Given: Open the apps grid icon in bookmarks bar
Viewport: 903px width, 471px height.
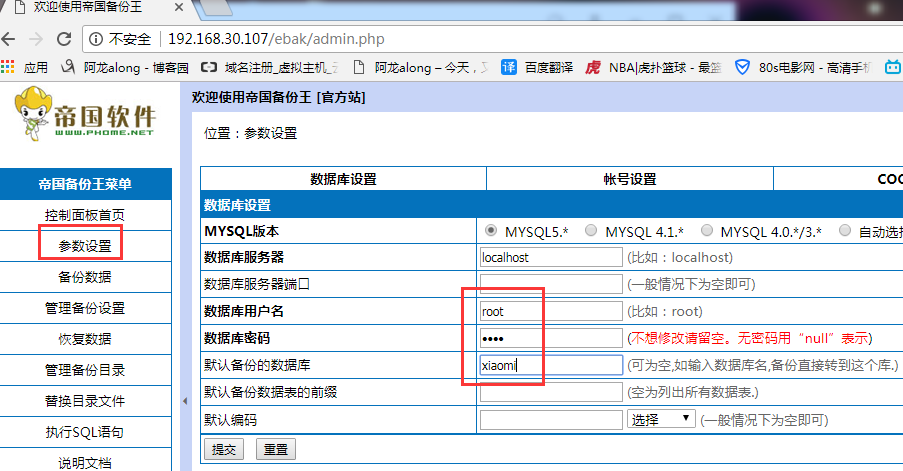Looking at the screenshot, I should click(9, 68).
